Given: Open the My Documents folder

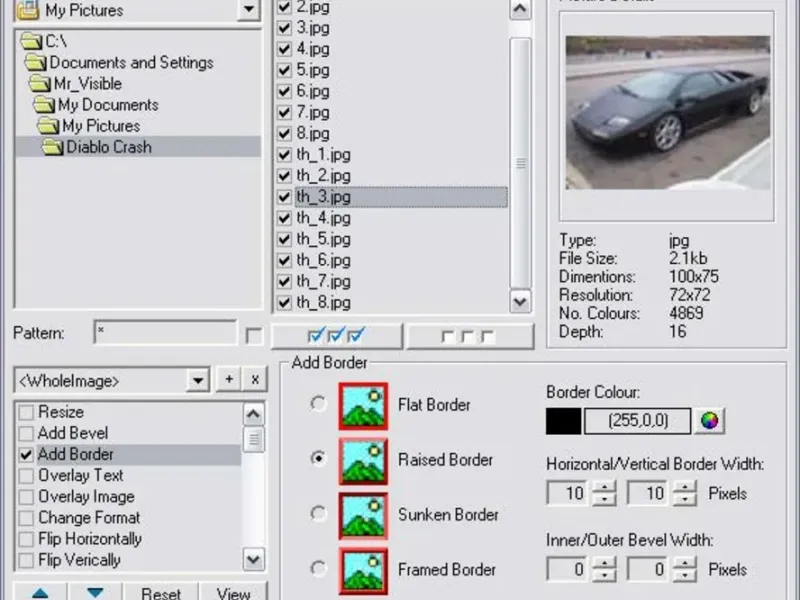Looking at the screenshot, I should coord(96,105).
